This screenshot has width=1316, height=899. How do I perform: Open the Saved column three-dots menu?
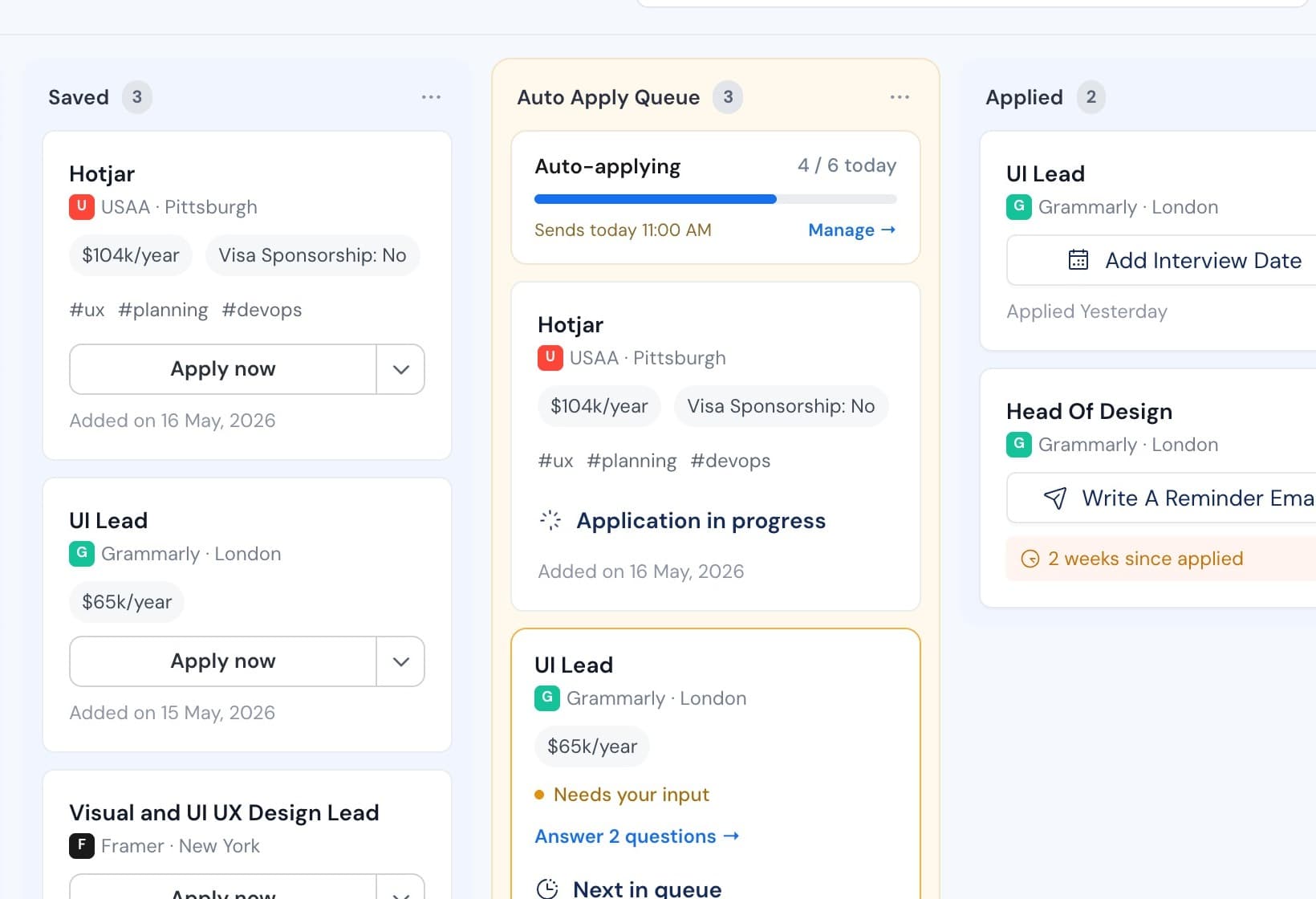[431, 97]
